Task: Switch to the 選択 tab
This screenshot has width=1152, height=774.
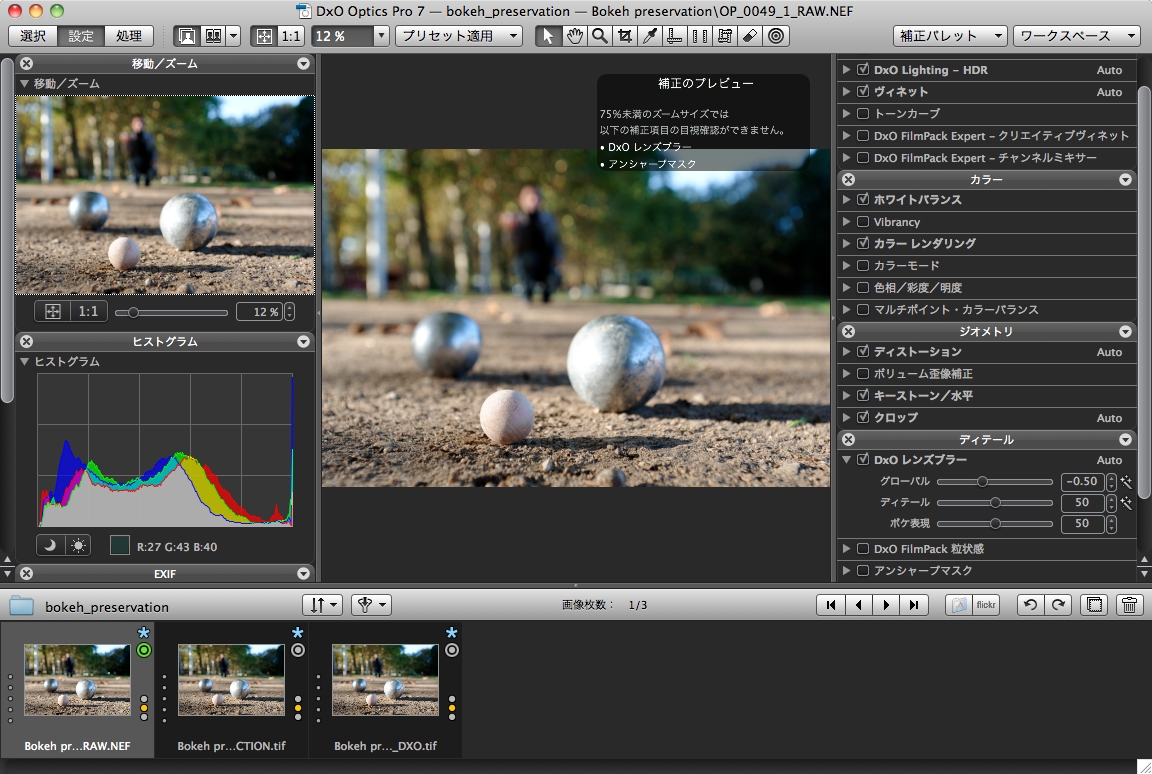Action: coord(33,36)
